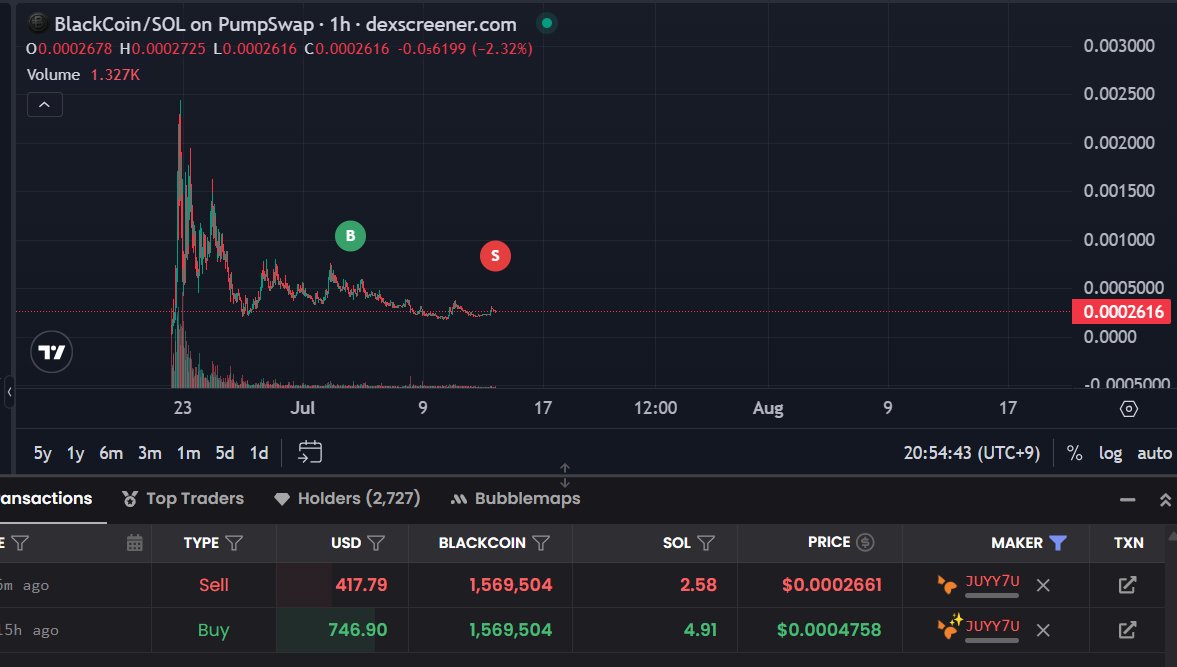Collapse the chart legend chevron button
The height and width of the screenshot is (667, 1177).
point(44,104)
